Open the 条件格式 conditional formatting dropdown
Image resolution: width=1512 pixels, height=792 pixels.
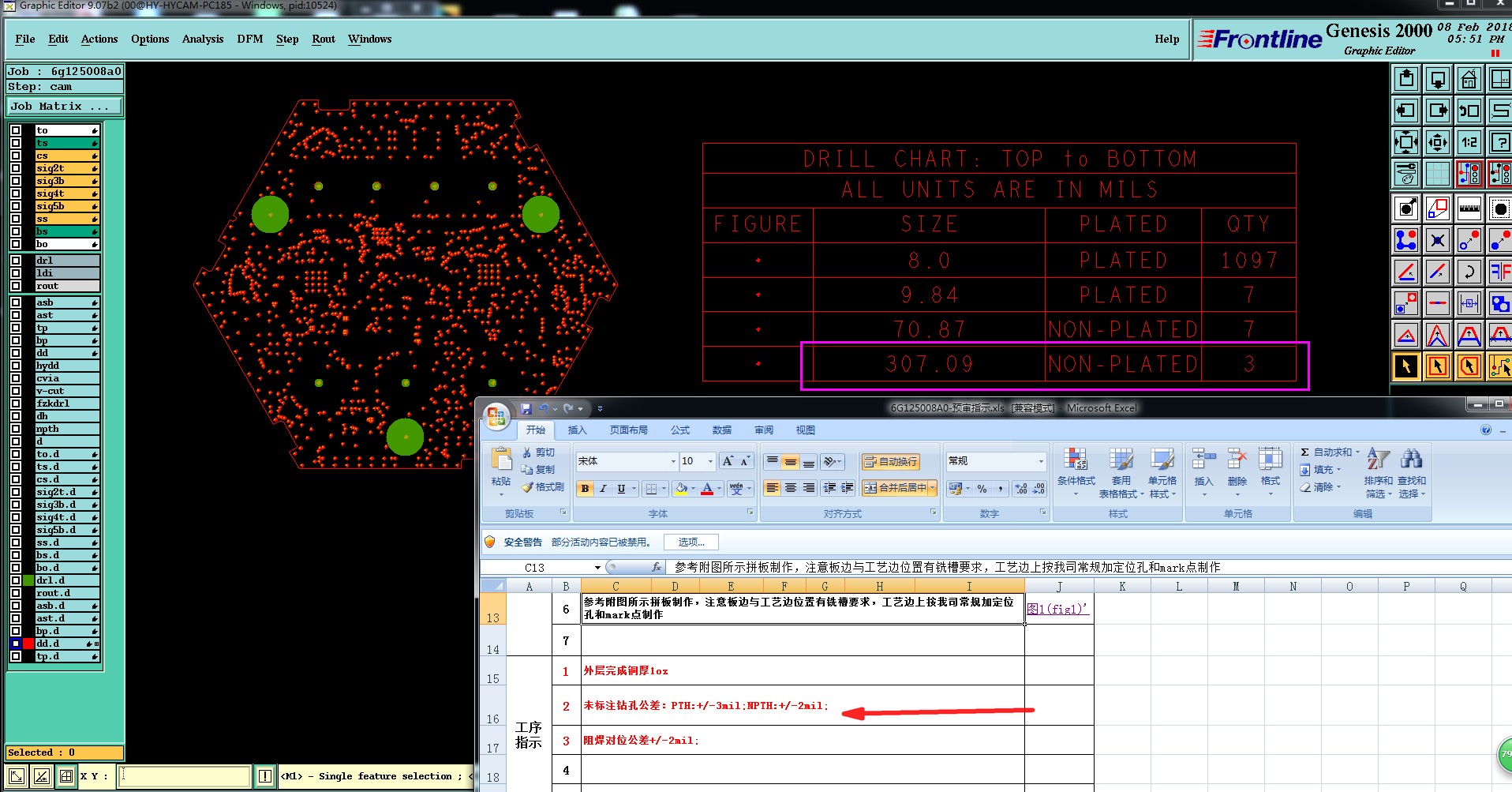coord(1076,473)
